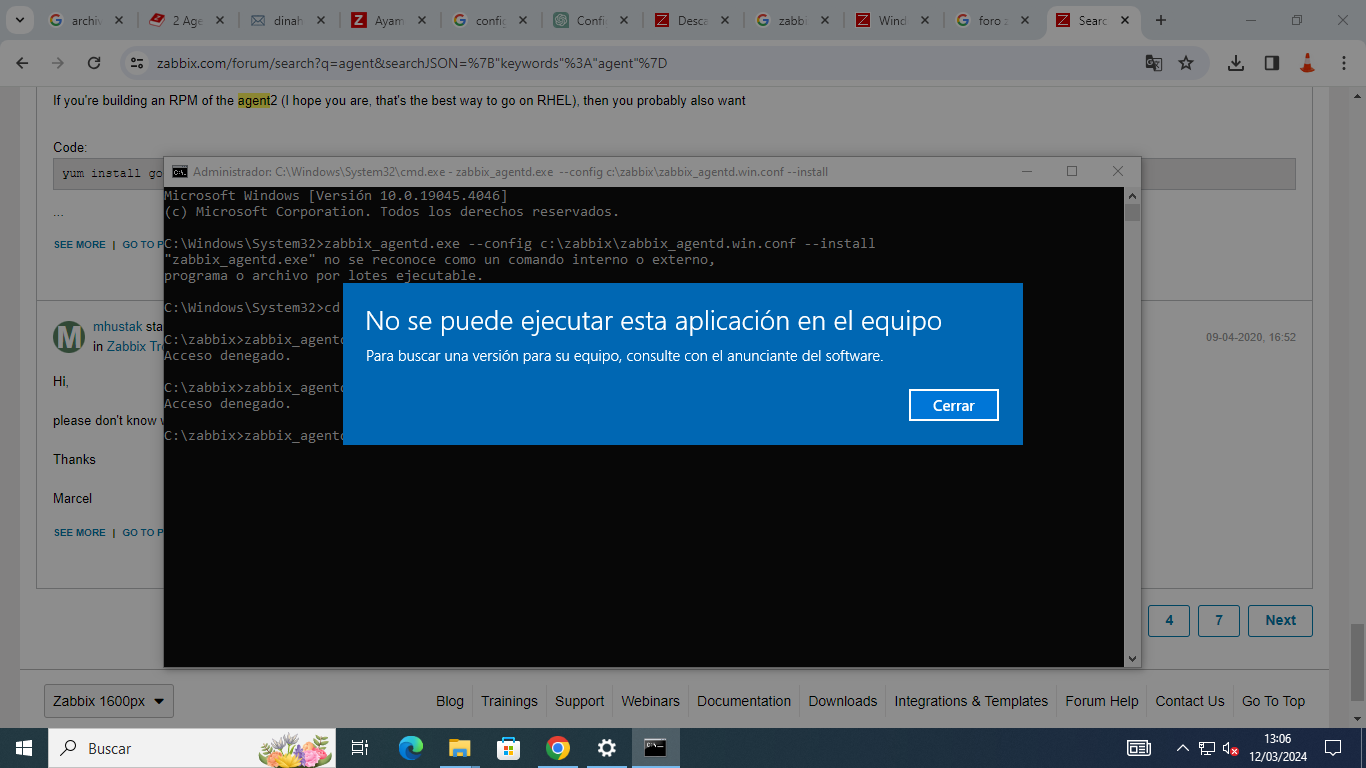Screen dimensions: 1366x768
Task: Switch to the '2 Age' tab
Action: [x=188, y=20]
